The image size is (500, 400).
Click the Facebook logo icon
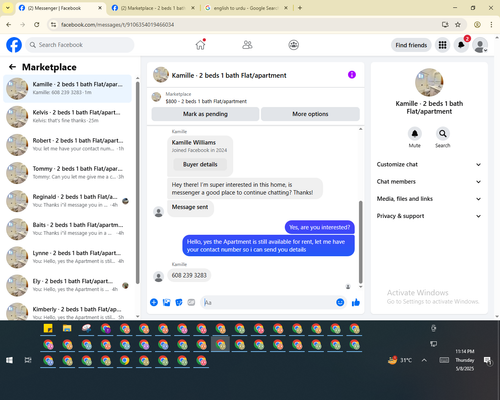[14, 45]
